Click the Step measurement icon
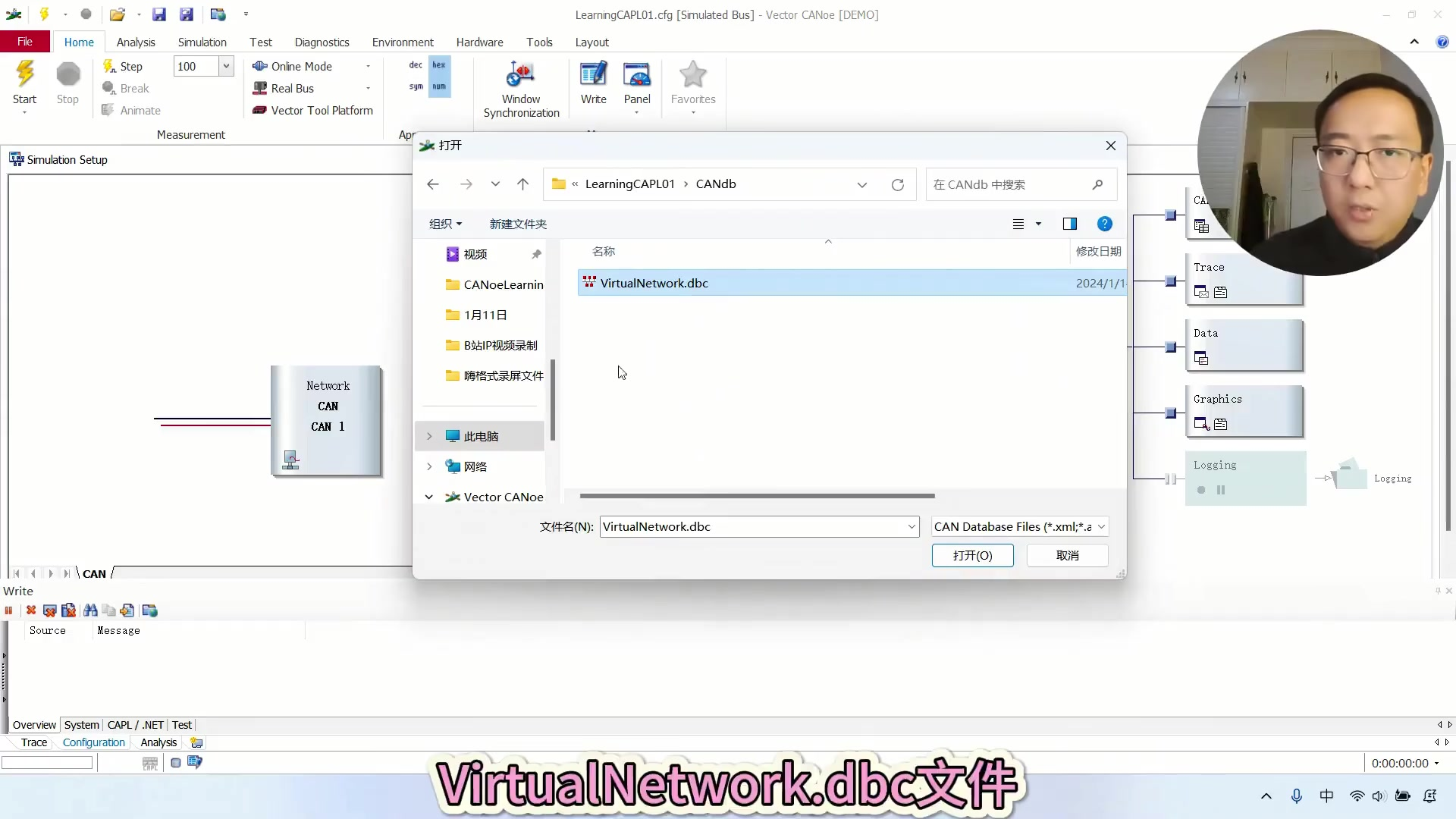This screenshot has width=1456, height=819. click(x=109, y=67)
